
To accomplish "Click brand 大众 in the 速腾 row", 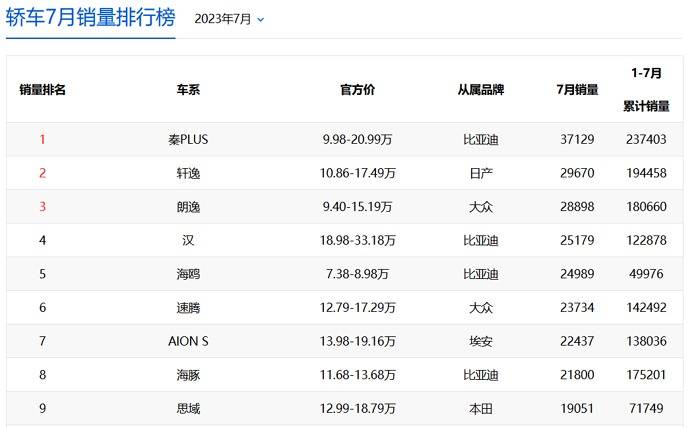I will (x=481, y=307).
